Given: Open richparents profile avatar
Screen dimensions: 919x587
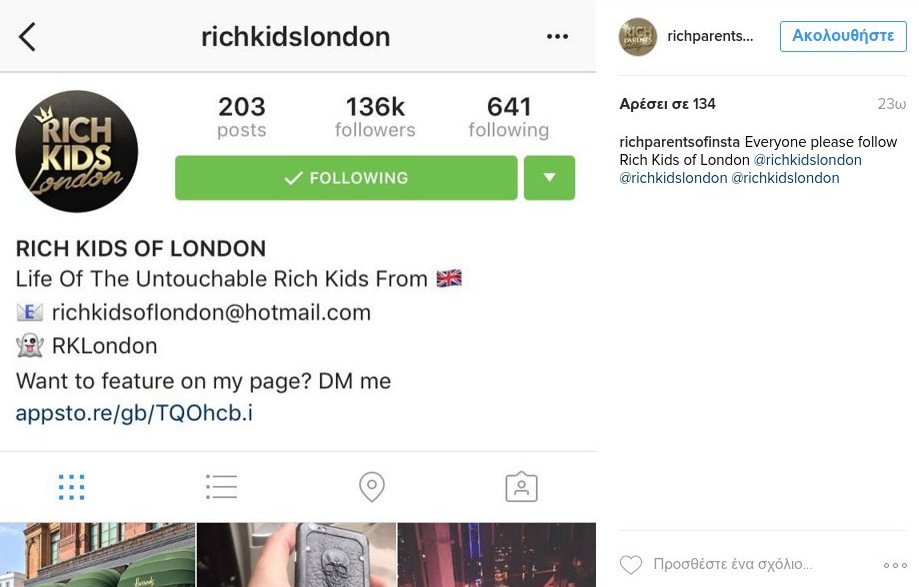Looking at the screenshot, I should [x=638, y=36].
